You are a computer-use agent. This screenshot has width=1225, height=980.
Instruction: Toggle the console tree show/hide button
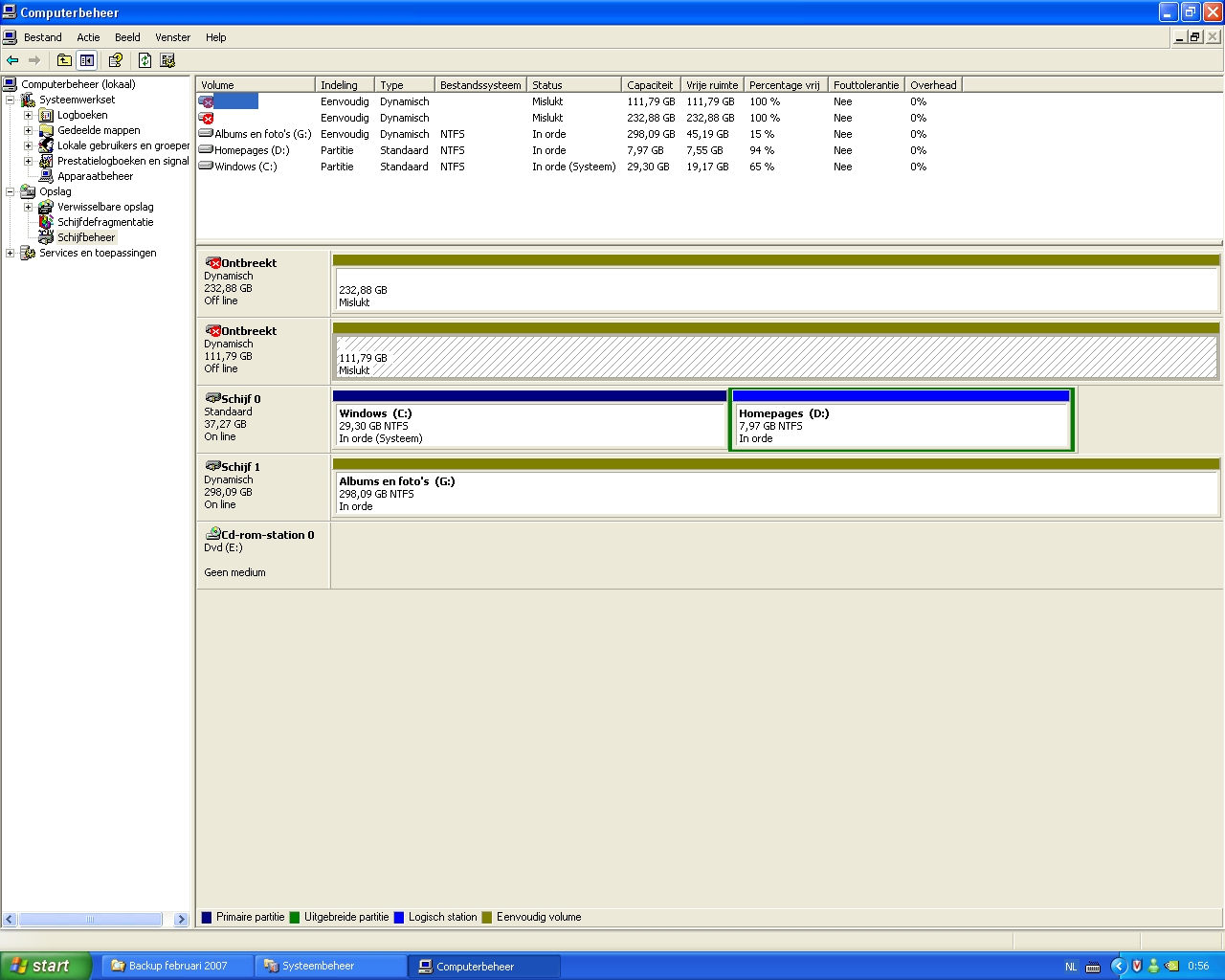tap(87, 60)
